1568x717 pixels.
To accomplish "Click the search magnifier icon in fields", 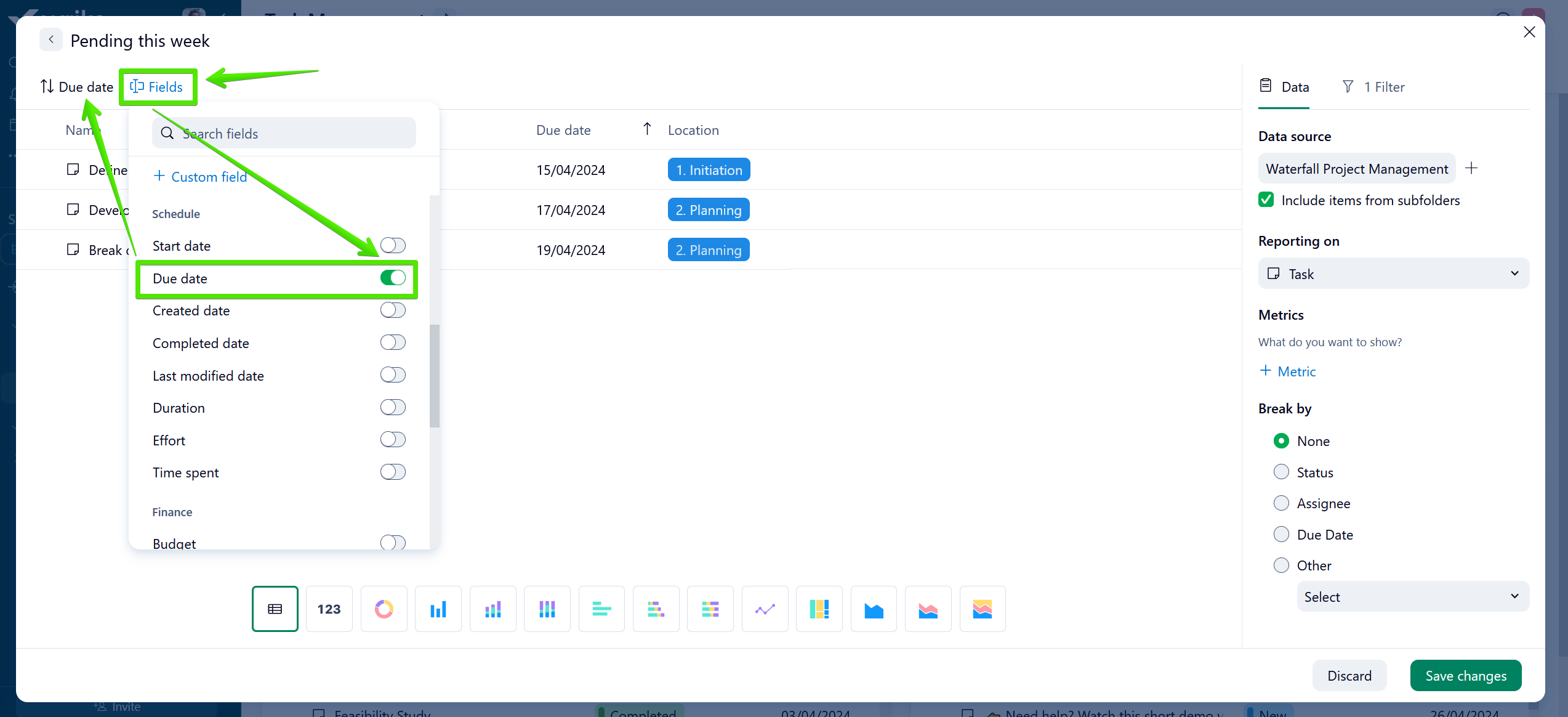I will pos(167,133).
